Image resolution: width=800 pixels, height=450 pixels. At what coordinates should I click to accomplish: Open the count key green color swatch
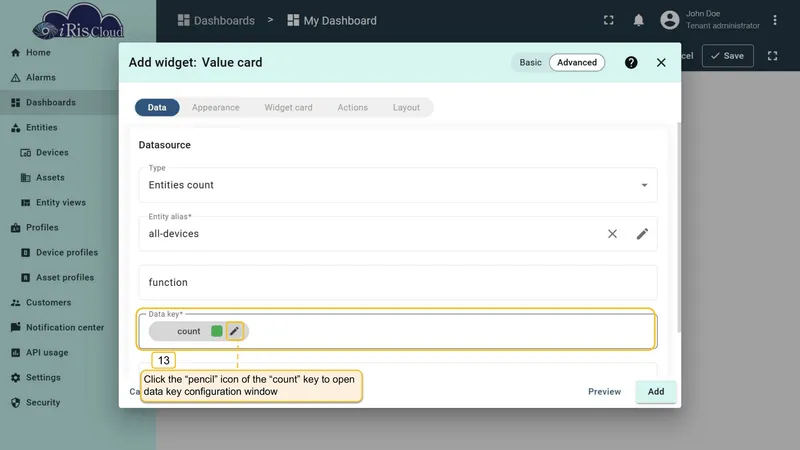[x=217, y=331]
